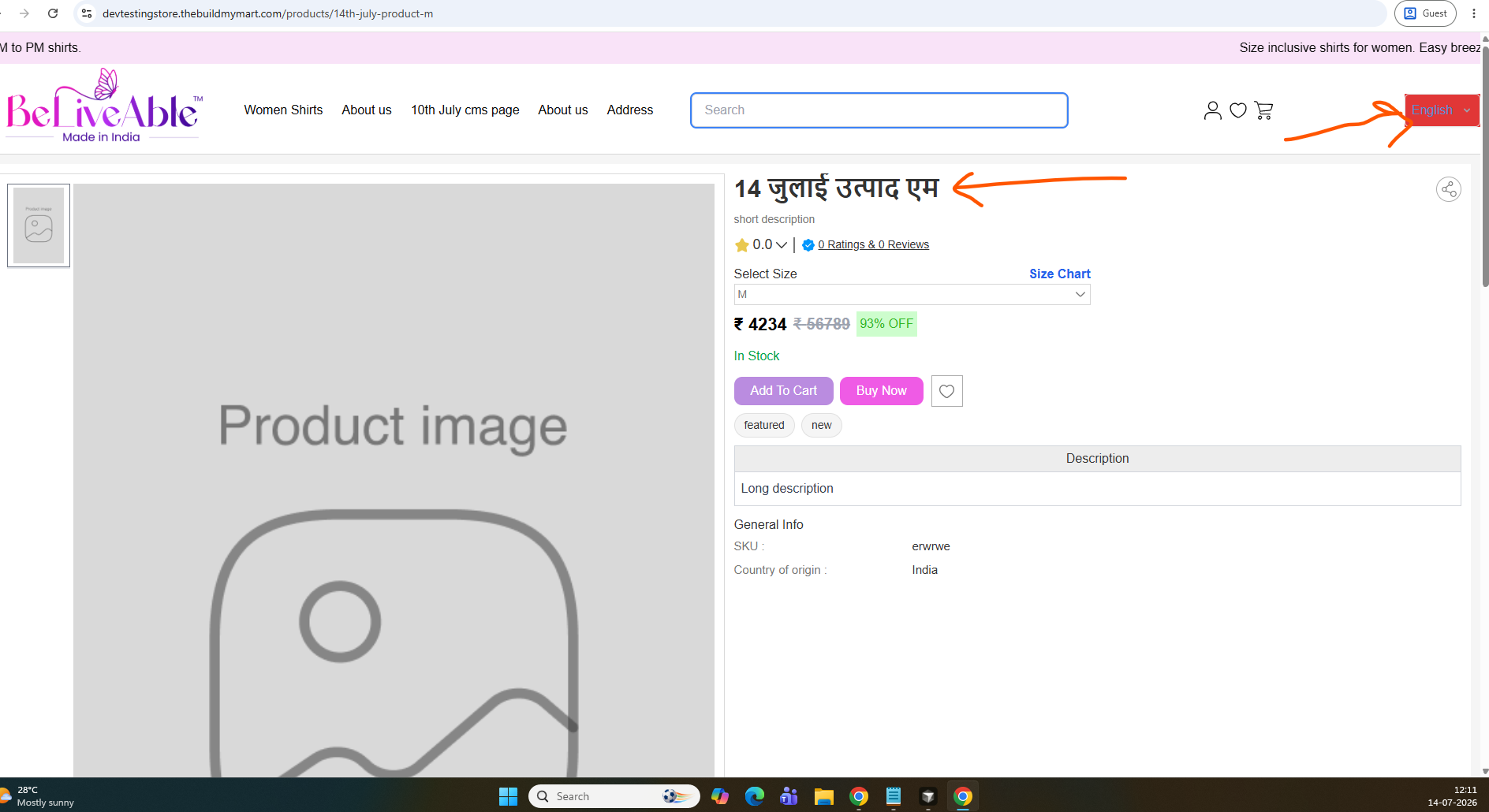Open the Address menu item
Viewport: 1489px width, 812px height.
pos(630,110)
